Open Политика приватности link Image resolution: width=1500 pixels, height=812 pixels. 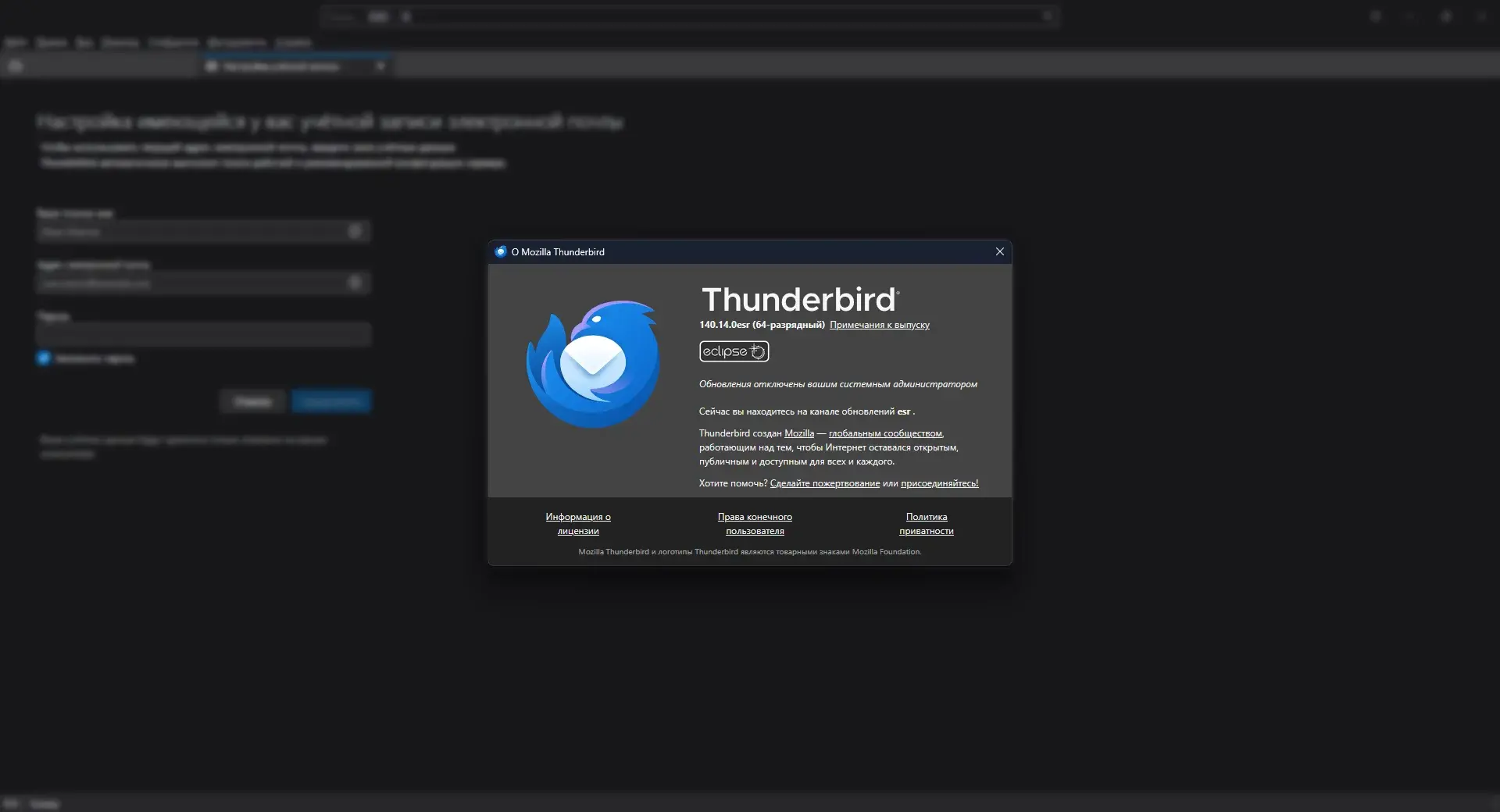click(x=927, y=524)
